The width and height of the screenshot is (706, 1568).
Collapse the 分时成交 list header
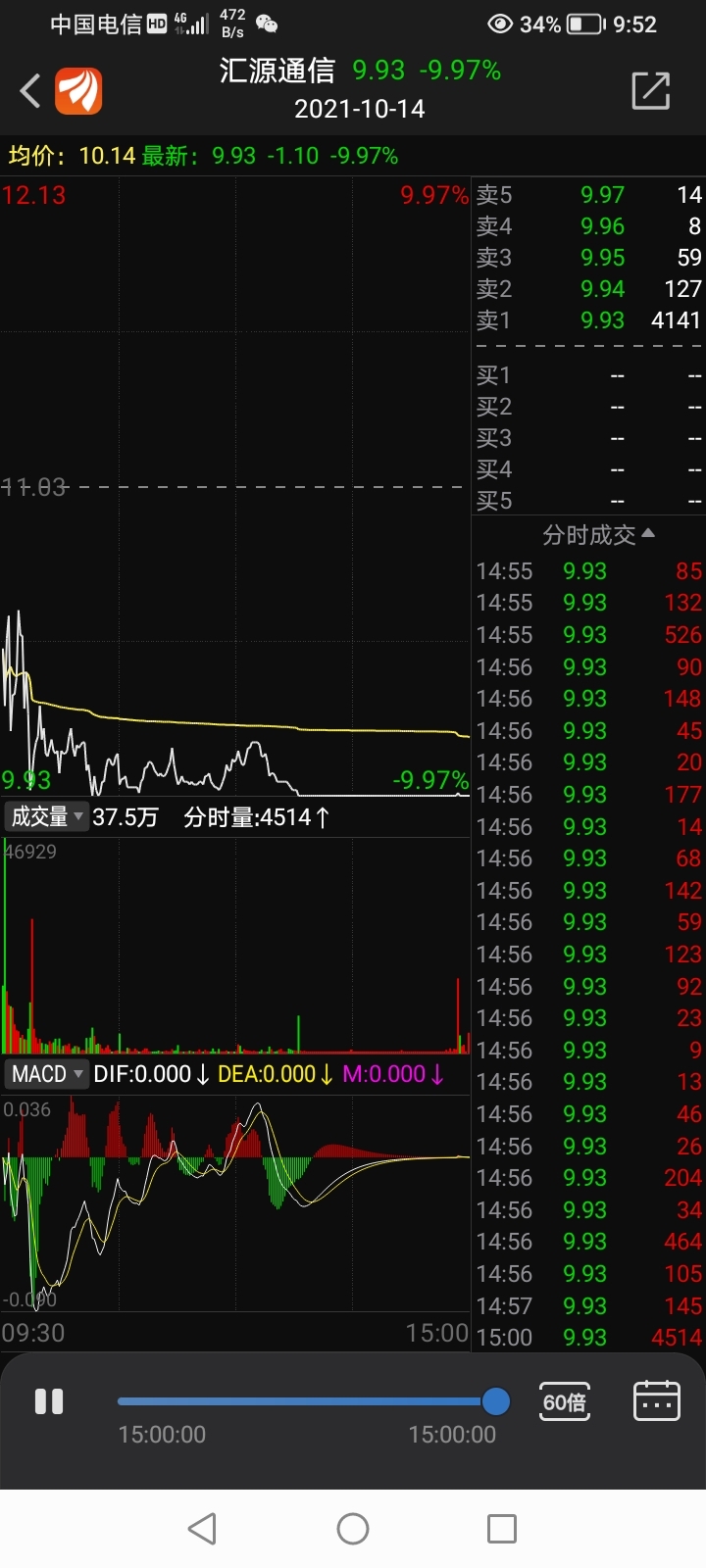(x=598, y=535)
